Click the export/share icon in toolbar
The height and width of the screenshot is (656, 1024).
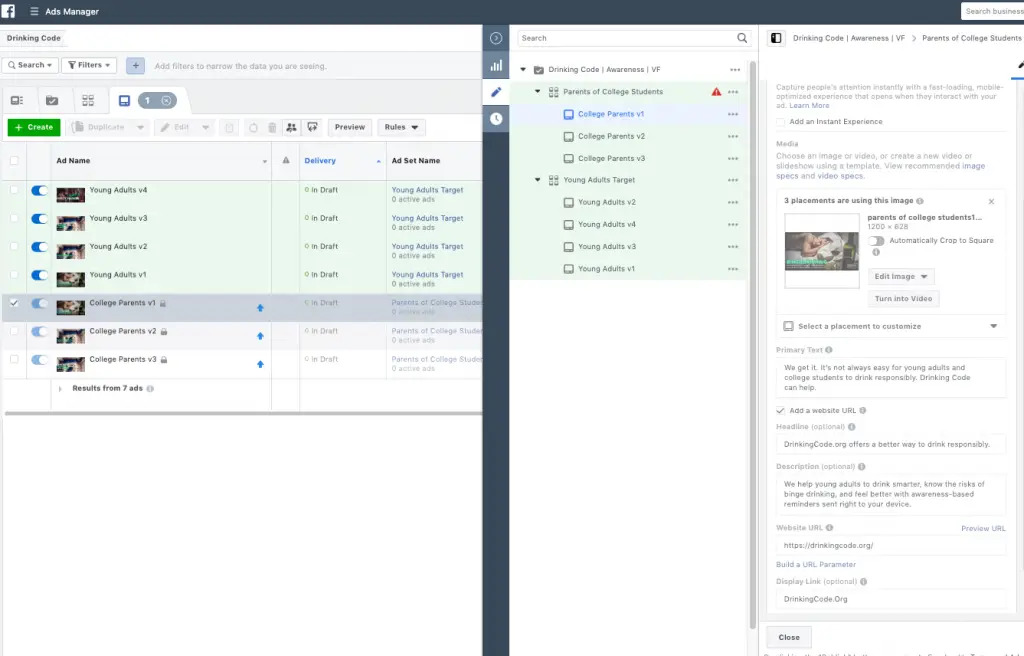coord(312,127)
